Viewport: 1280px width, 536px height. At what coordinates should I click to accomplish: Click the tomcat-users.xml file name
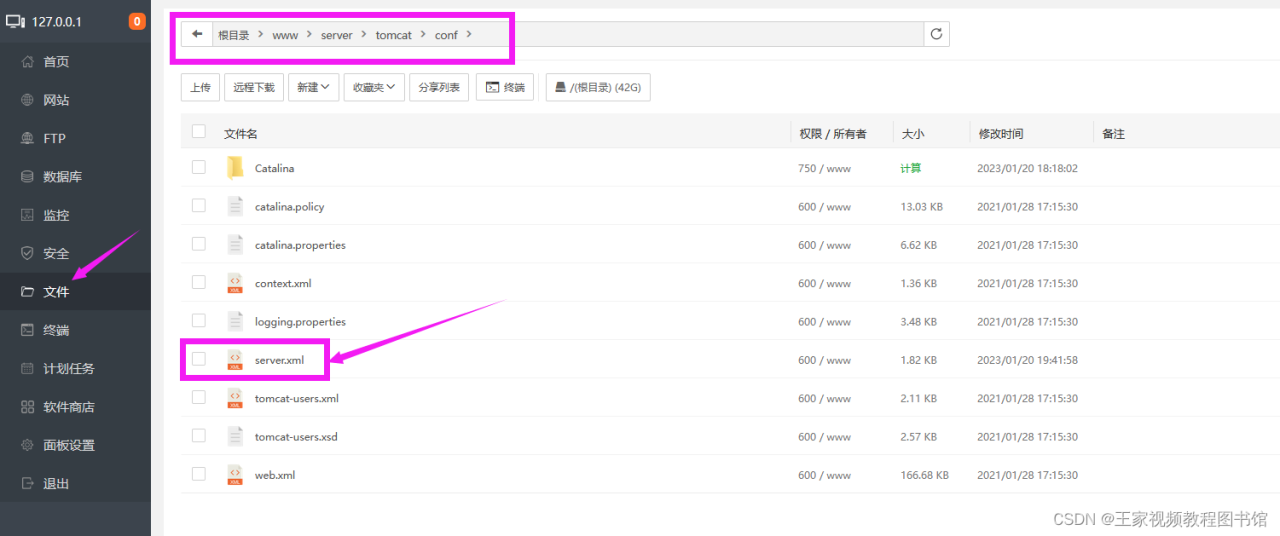coord(297,398)
